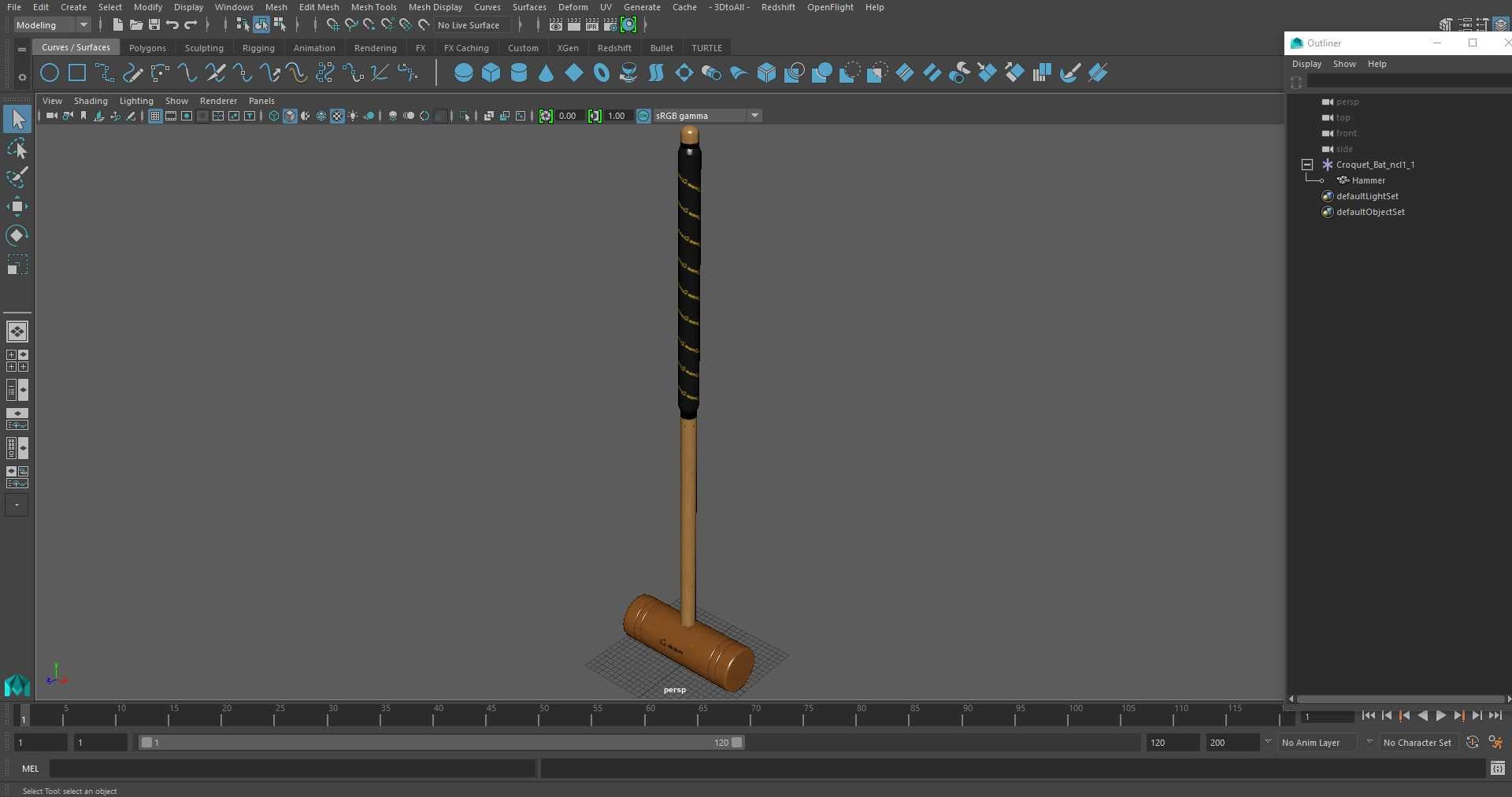Toggle film gate in viewport toolbar
Screen dimensions: 1512x797
click(x=171, y=116)
